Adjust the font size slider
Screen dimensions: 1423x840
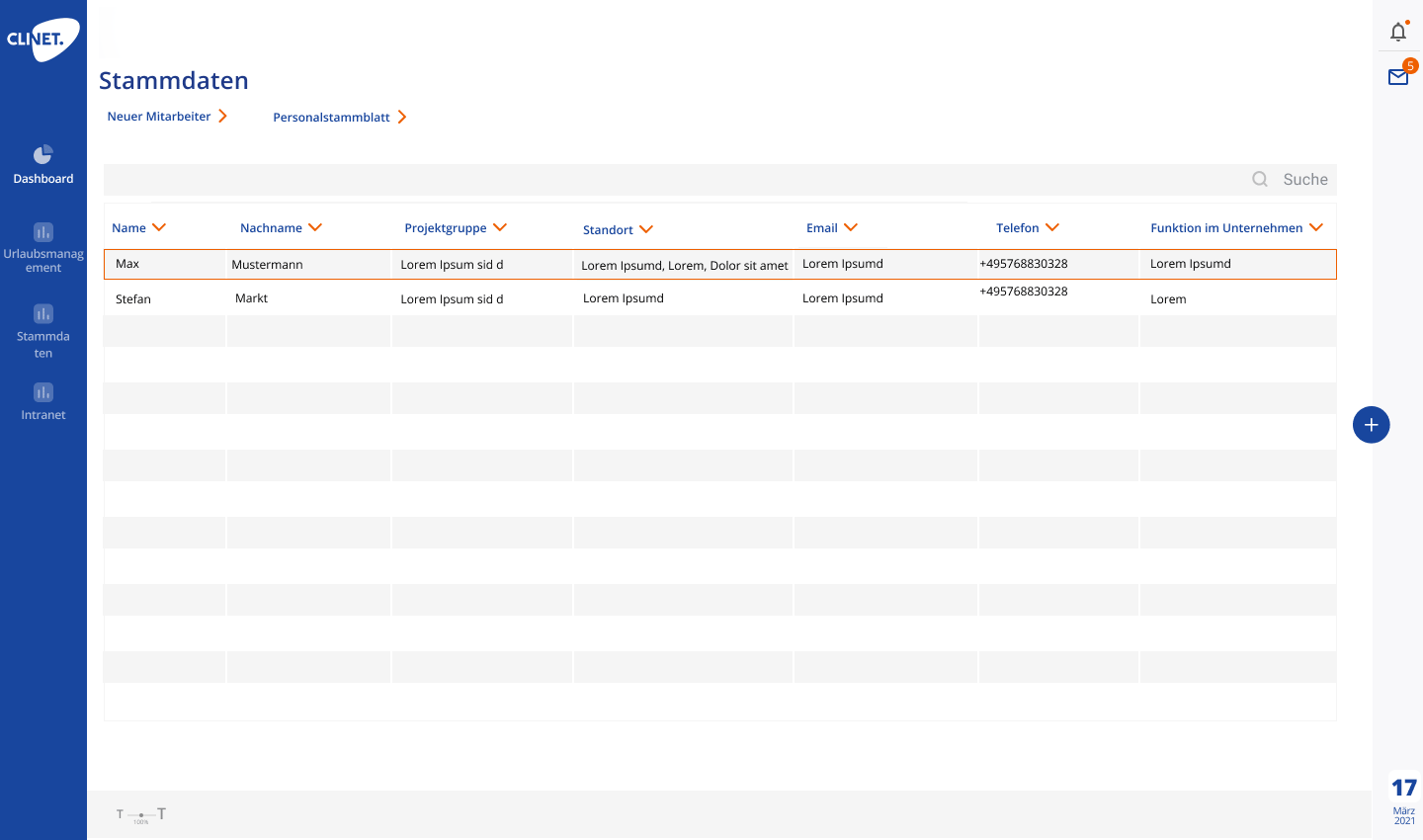[x=141, y=815]
